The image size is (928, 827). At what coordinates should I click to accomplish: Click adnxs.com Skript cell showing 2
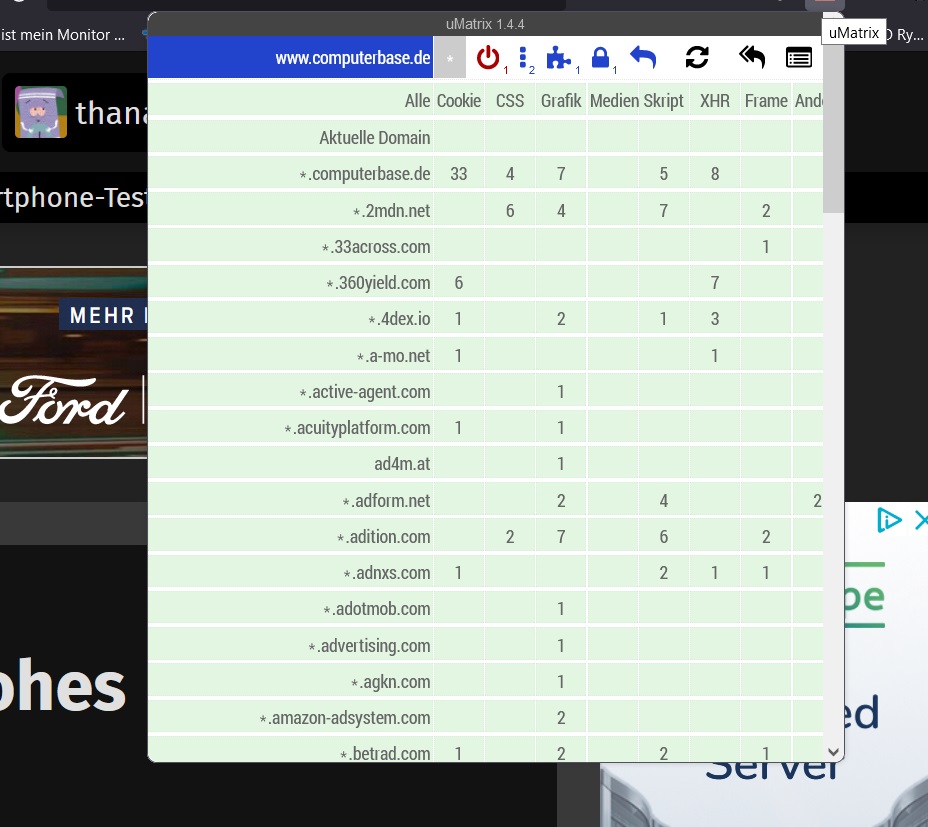click(x=663, y=572)
